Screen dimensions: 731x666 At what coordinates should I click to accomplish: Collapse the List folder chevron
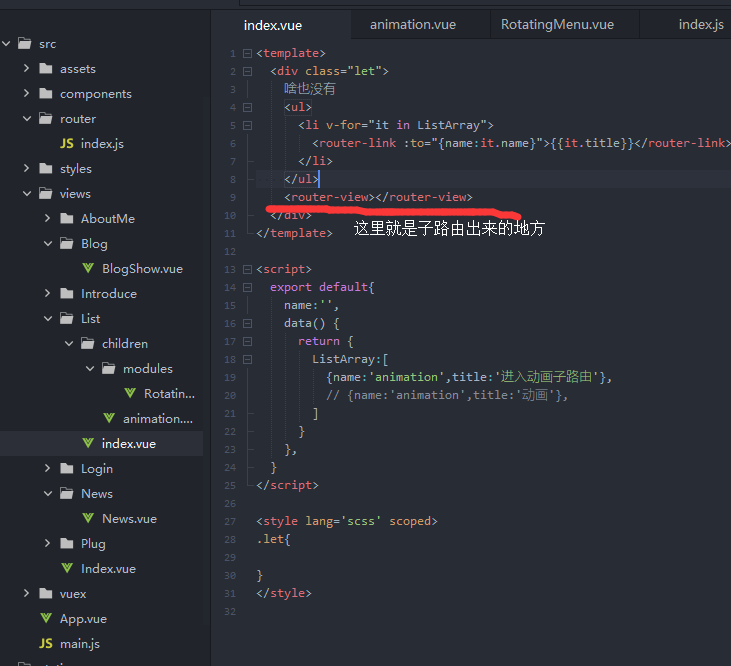[x=48, y=319]
